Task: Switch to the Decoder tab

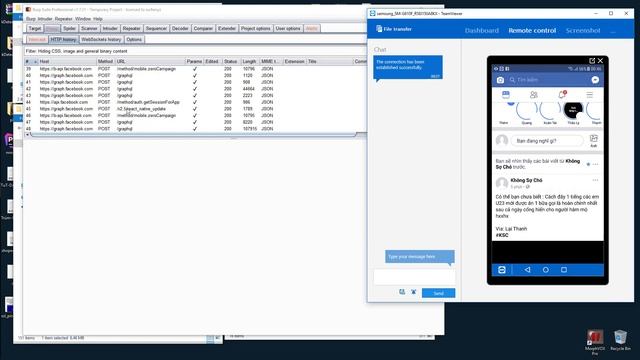Action: coord(180,29)
